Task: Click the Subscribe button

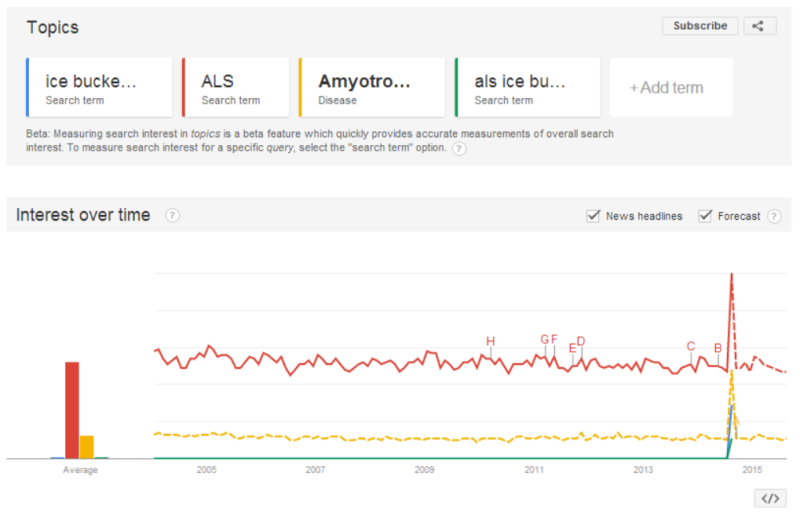Action: pos(700,26)
